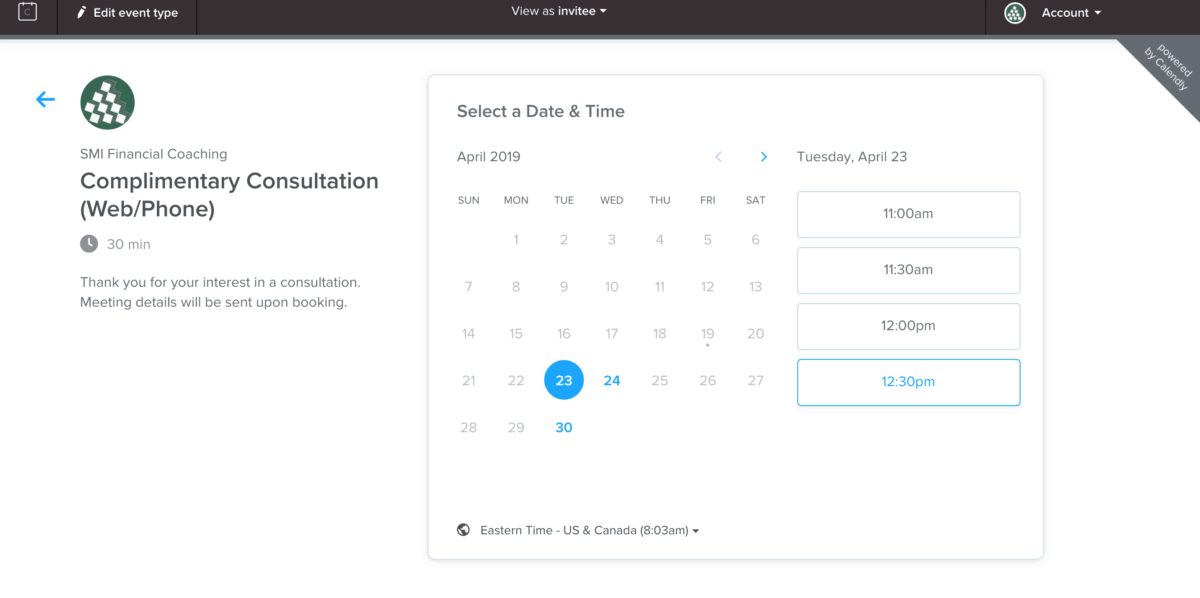Choose the 11:00am time slot
1200x598 pixels.
pos(908,214)
